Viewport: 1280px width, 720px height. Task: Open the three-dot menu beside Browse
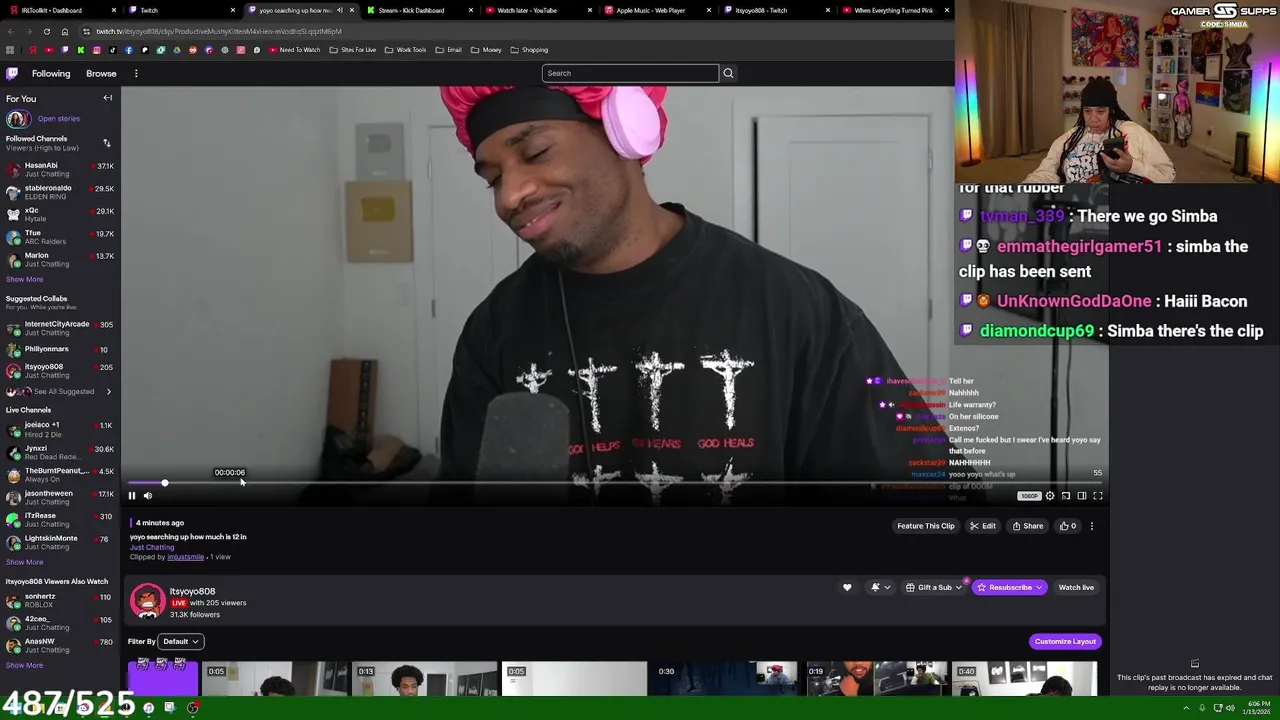136,73
